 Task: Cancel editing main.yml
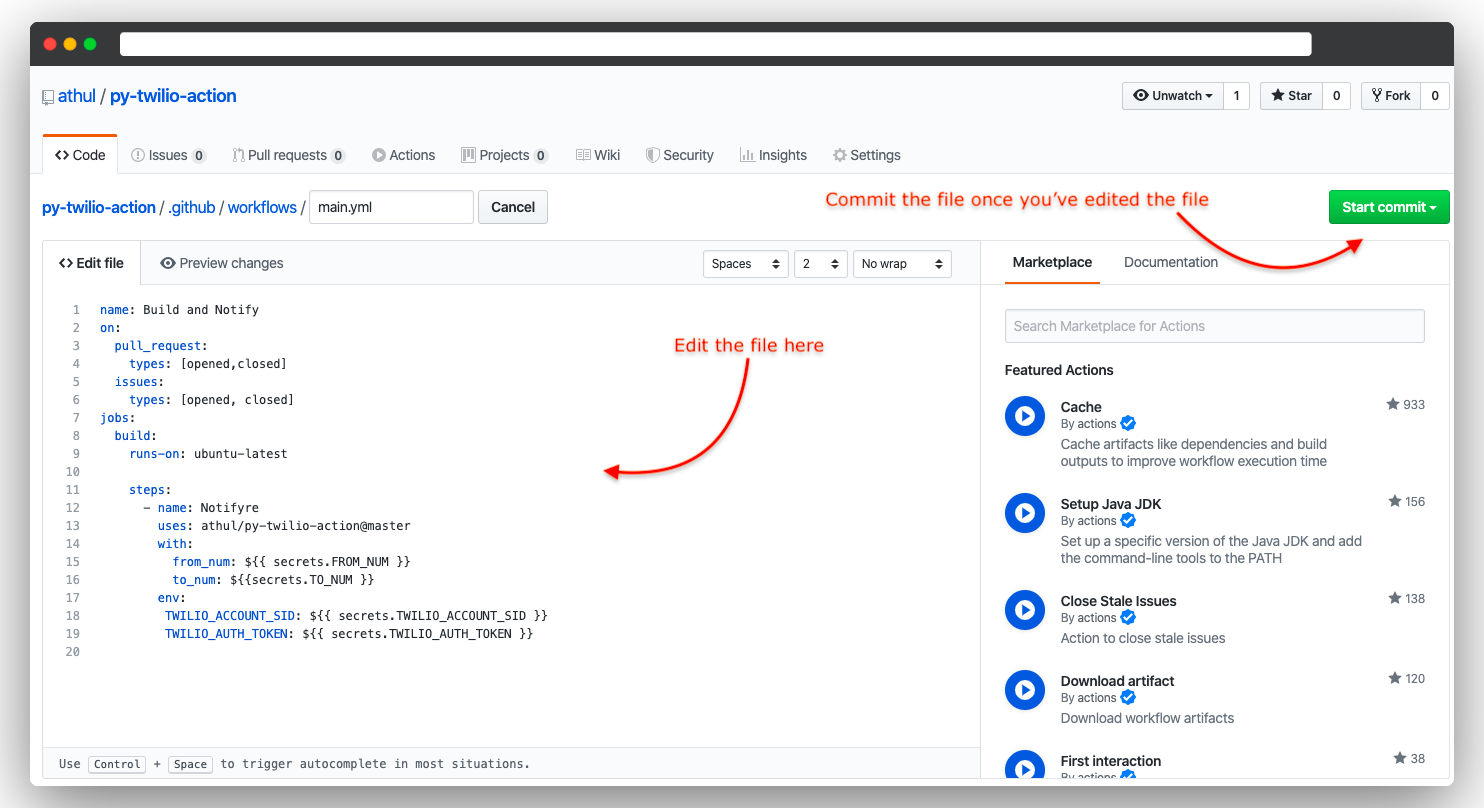click(513, 207)
